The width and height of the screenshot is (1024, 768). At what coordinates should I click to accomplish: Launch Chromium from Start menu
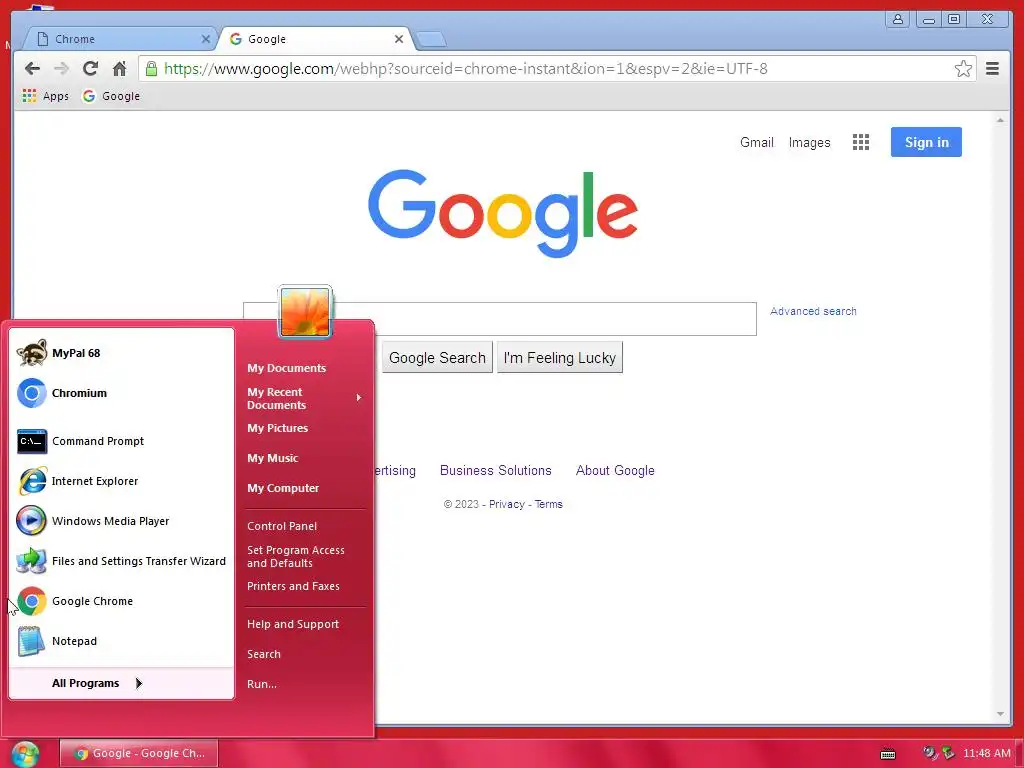coord(121,393)
